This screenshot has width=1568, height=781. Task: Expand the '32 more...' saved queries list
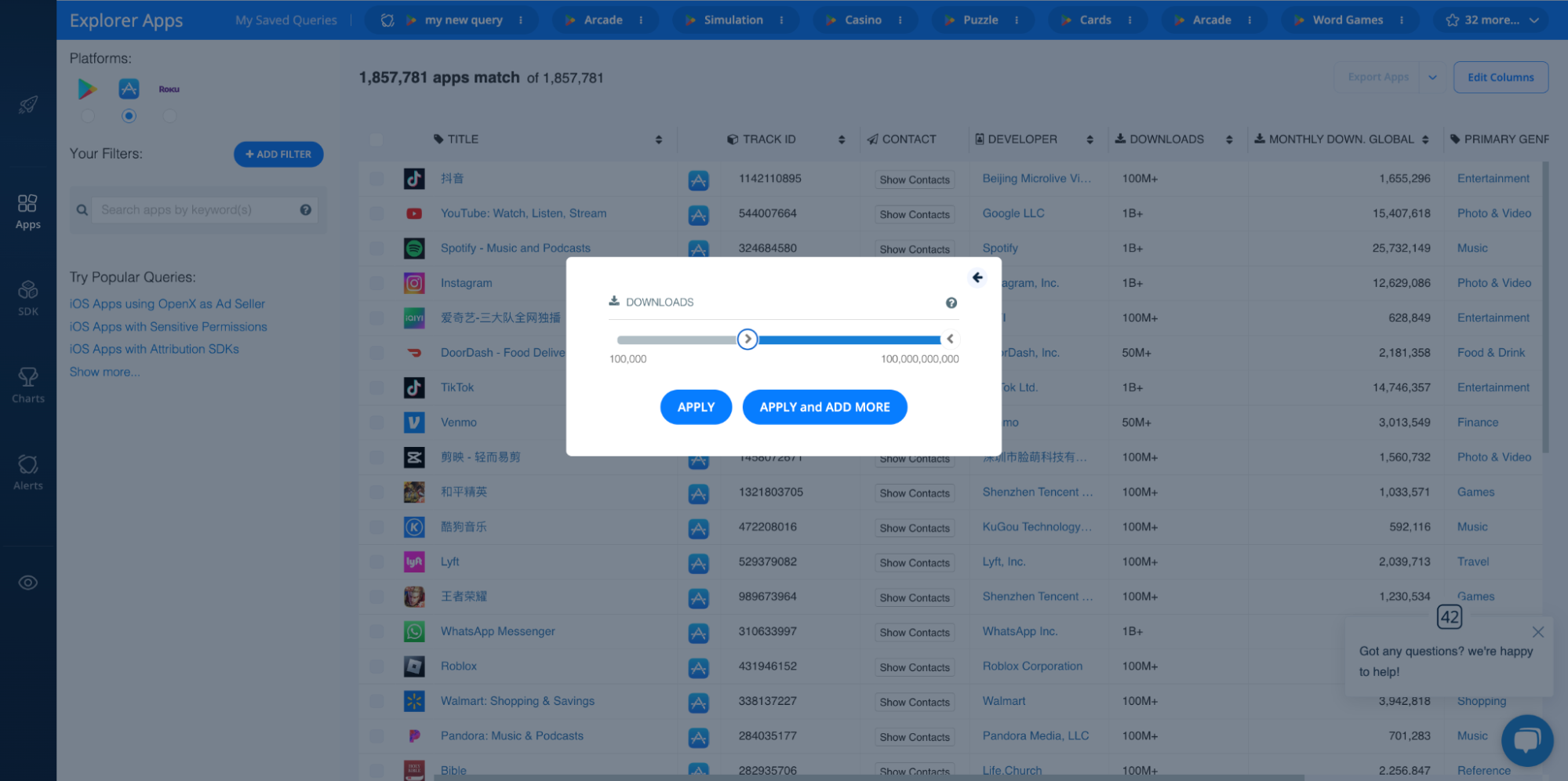pyautogui.click(x=1491, y=20)
